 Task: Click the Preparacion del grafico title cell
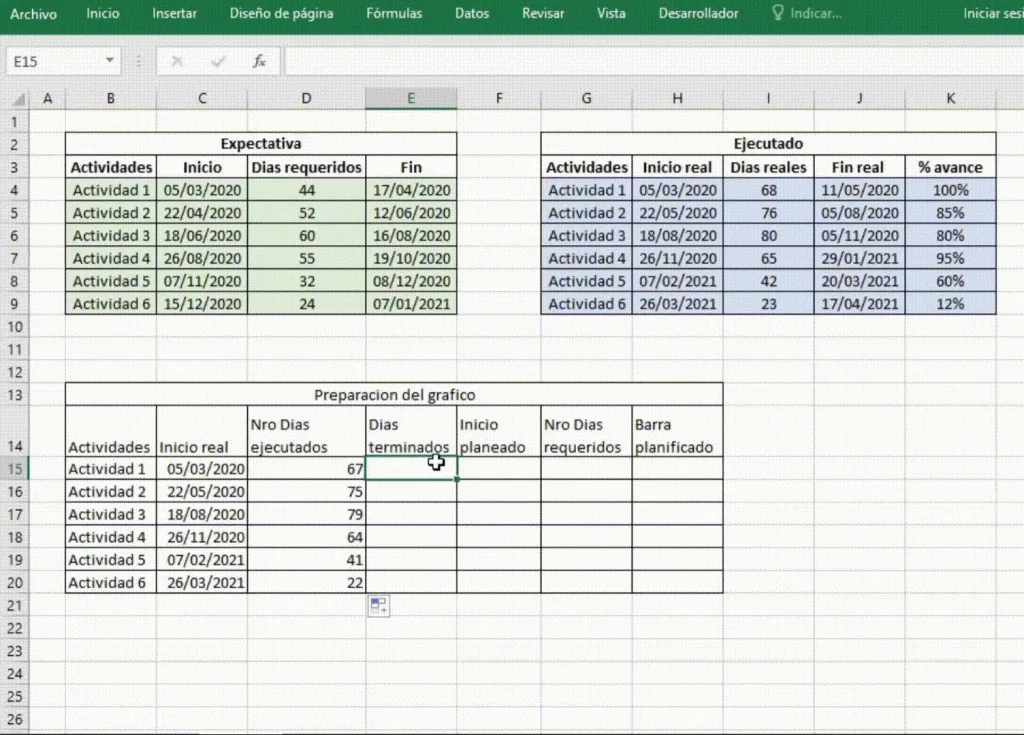click(x=394, y=395)
